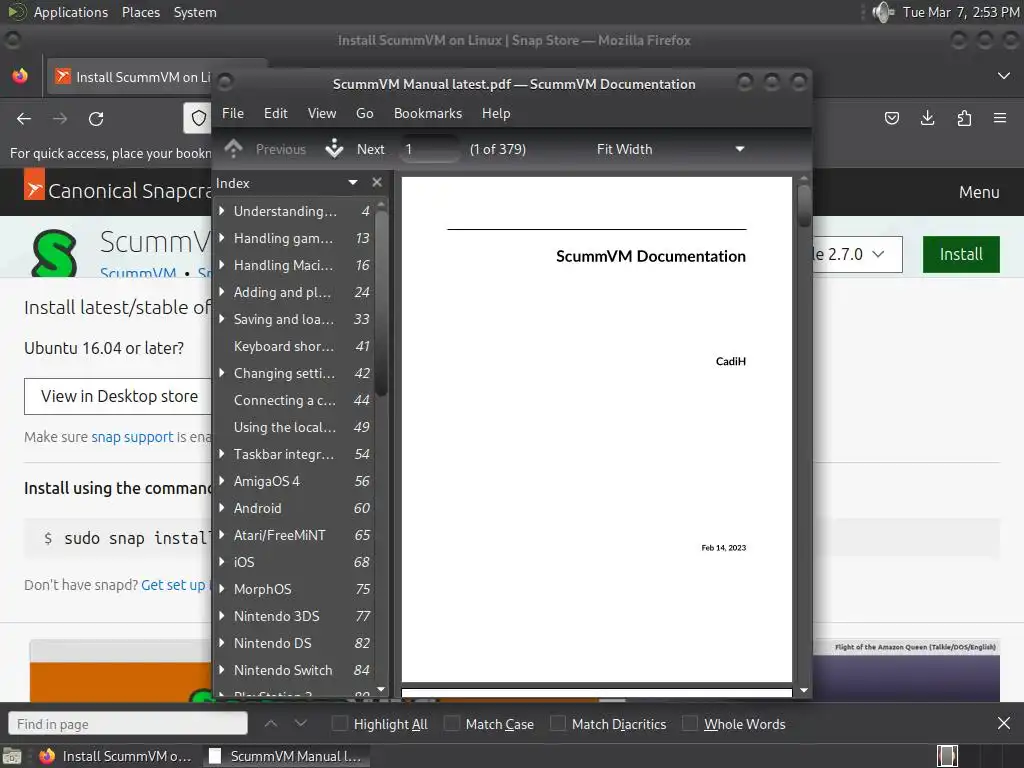Close the Firefox find bar

coord(1004,723)
